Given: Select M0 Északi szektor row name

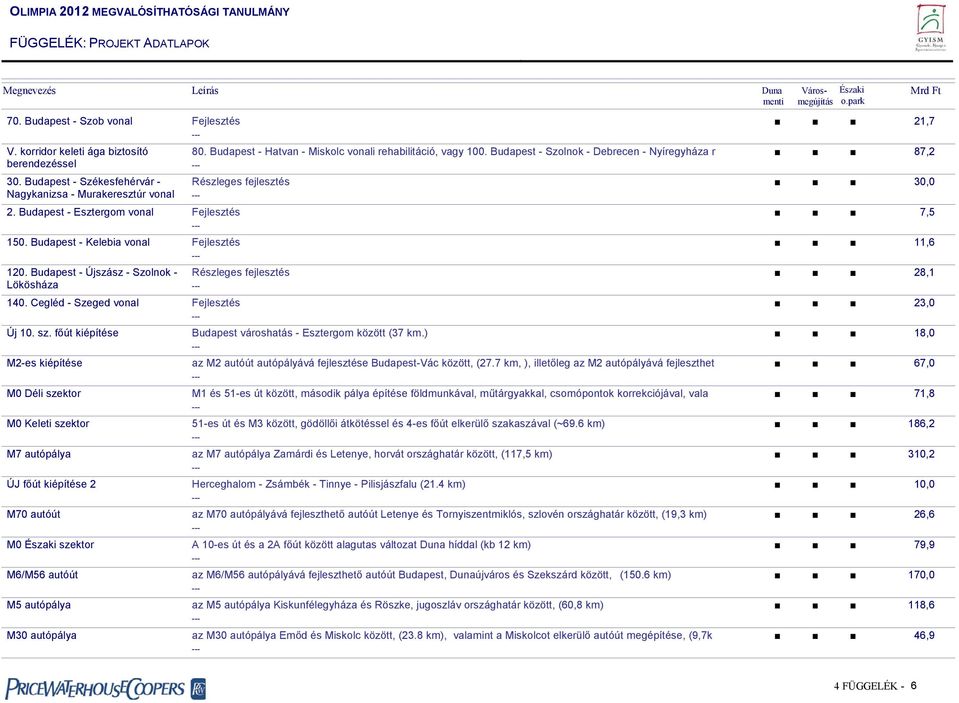Looking at the screenshot, I should pos(50,545).
